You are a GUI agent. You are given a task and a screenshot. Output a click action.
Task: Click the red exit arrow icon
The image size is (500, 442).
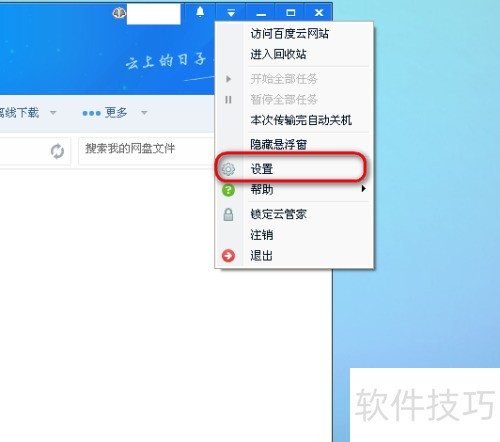point(228,256)
